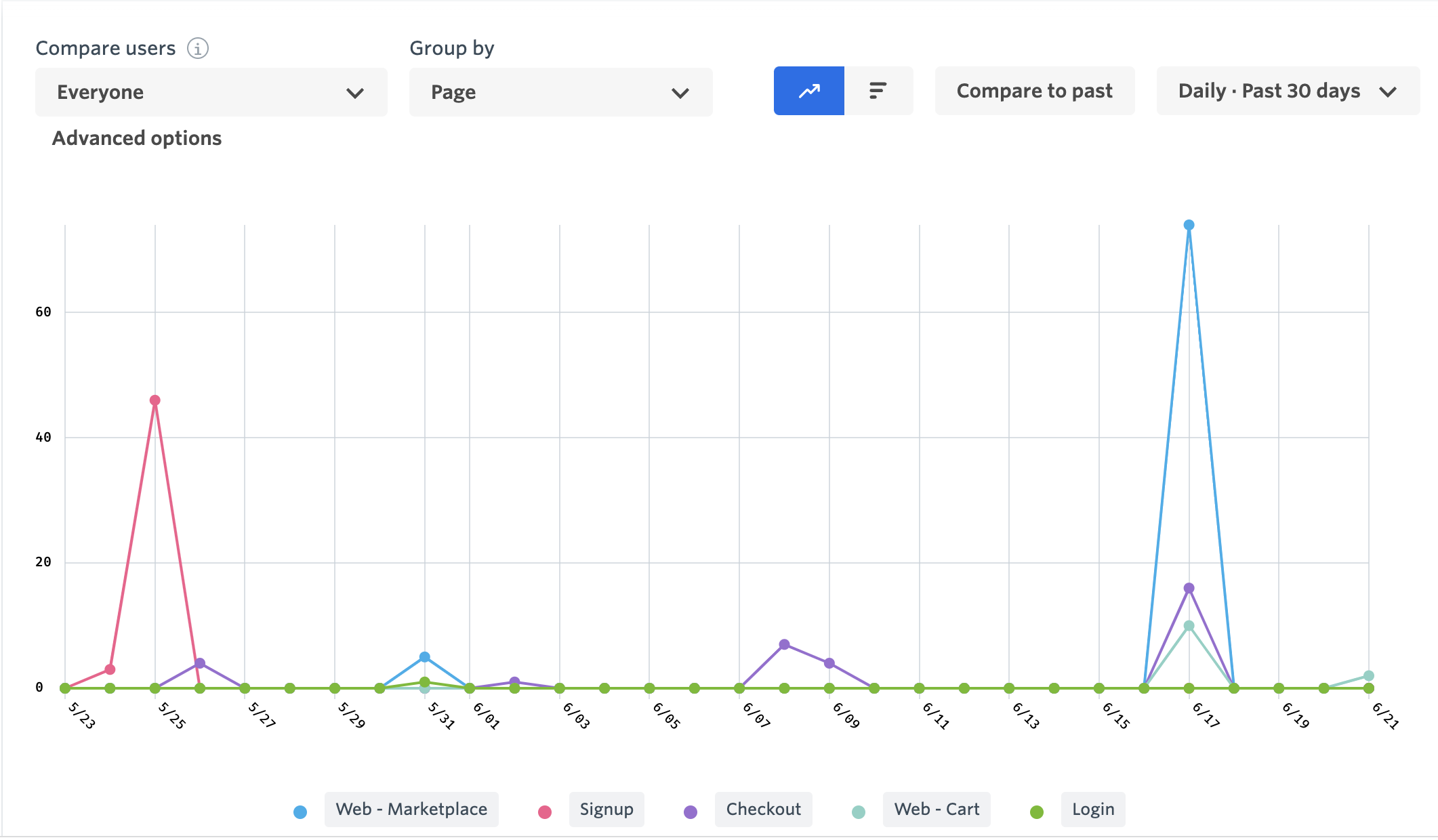Click the 5/25 x-axis date label
1438x840 pixels.
(x=171, y=715)
